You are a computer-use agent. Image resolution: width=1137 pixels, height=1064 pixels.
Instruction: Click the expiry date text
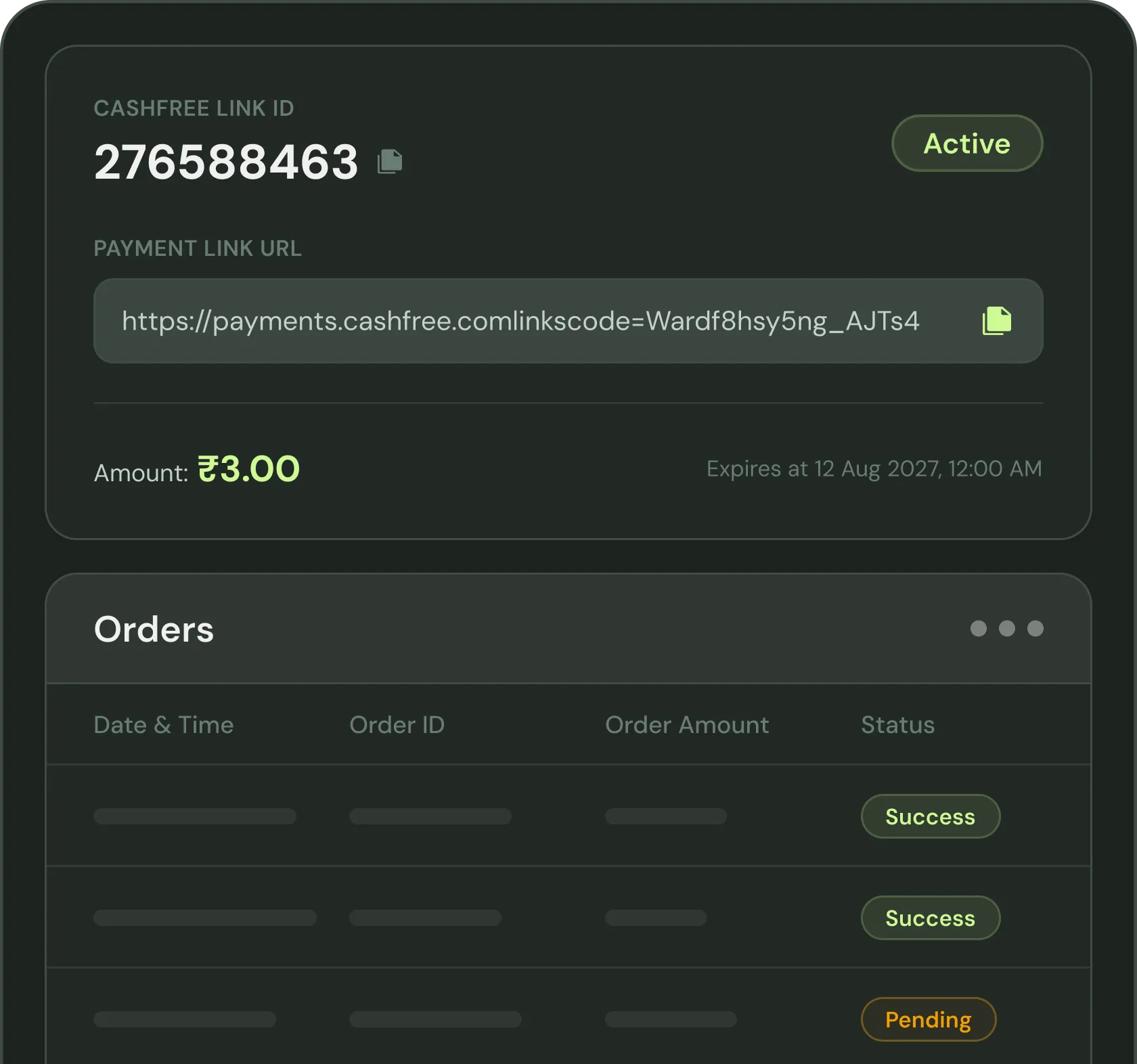click(x=874, y=468)
